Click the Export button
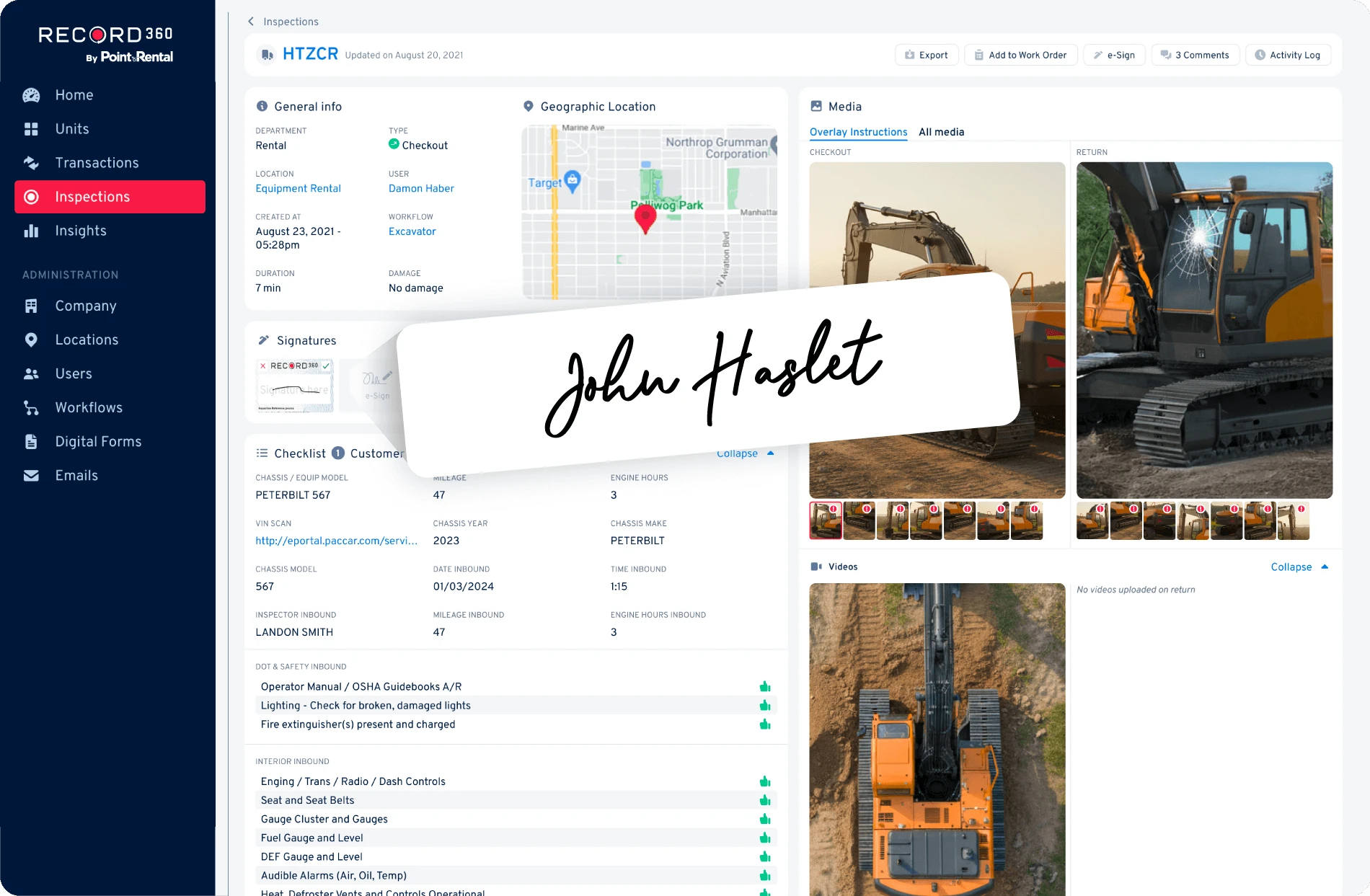This screenshot has height=896, width=1370. 927,55
